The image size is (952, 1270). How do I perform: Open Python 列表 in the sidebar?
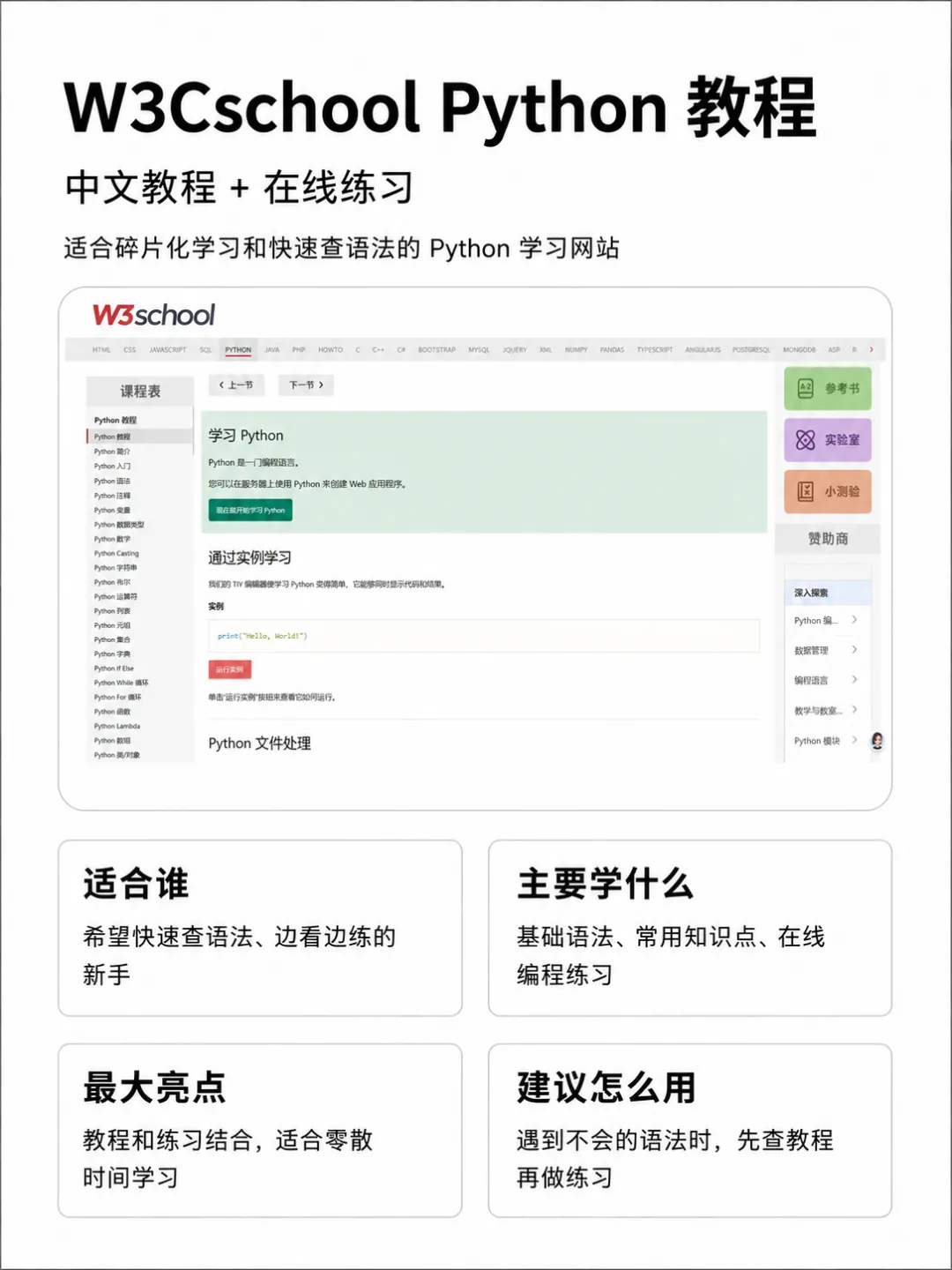pos(112,611)
